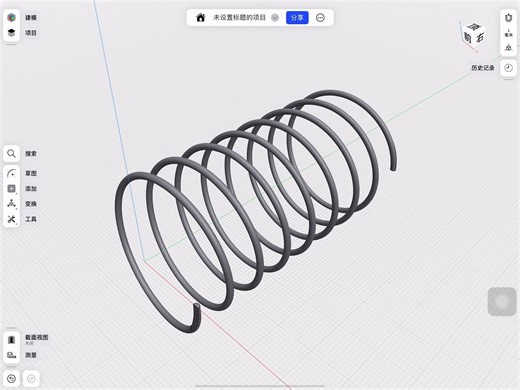The width and height of the screenshot is (520, 390).
Task: Click the 搜索 text label
Action: click(x=31, y=153)
